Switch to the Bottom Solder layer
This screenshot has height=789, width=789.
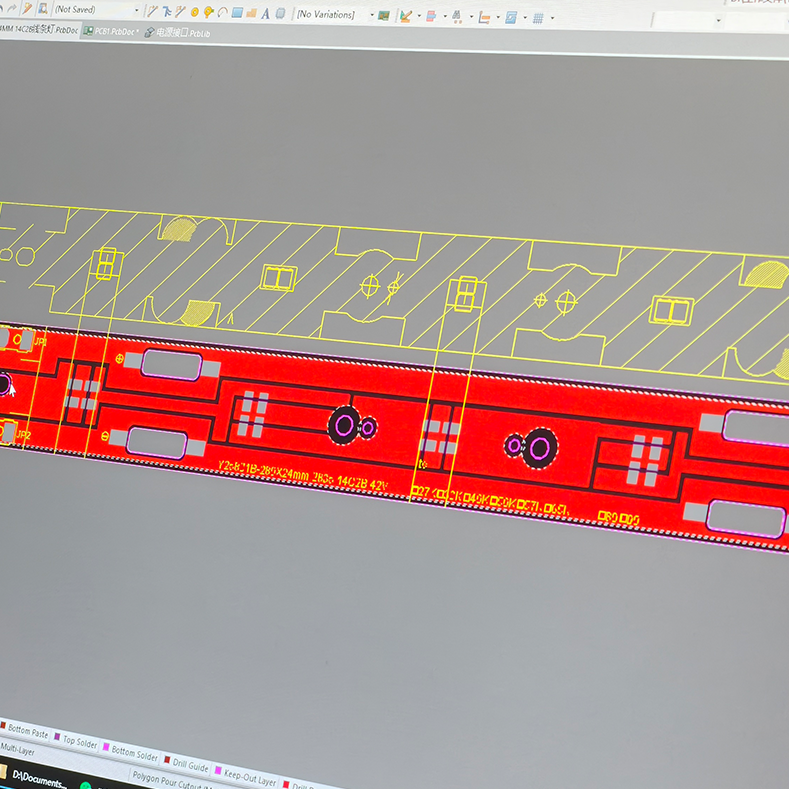[x=134, y=752]
